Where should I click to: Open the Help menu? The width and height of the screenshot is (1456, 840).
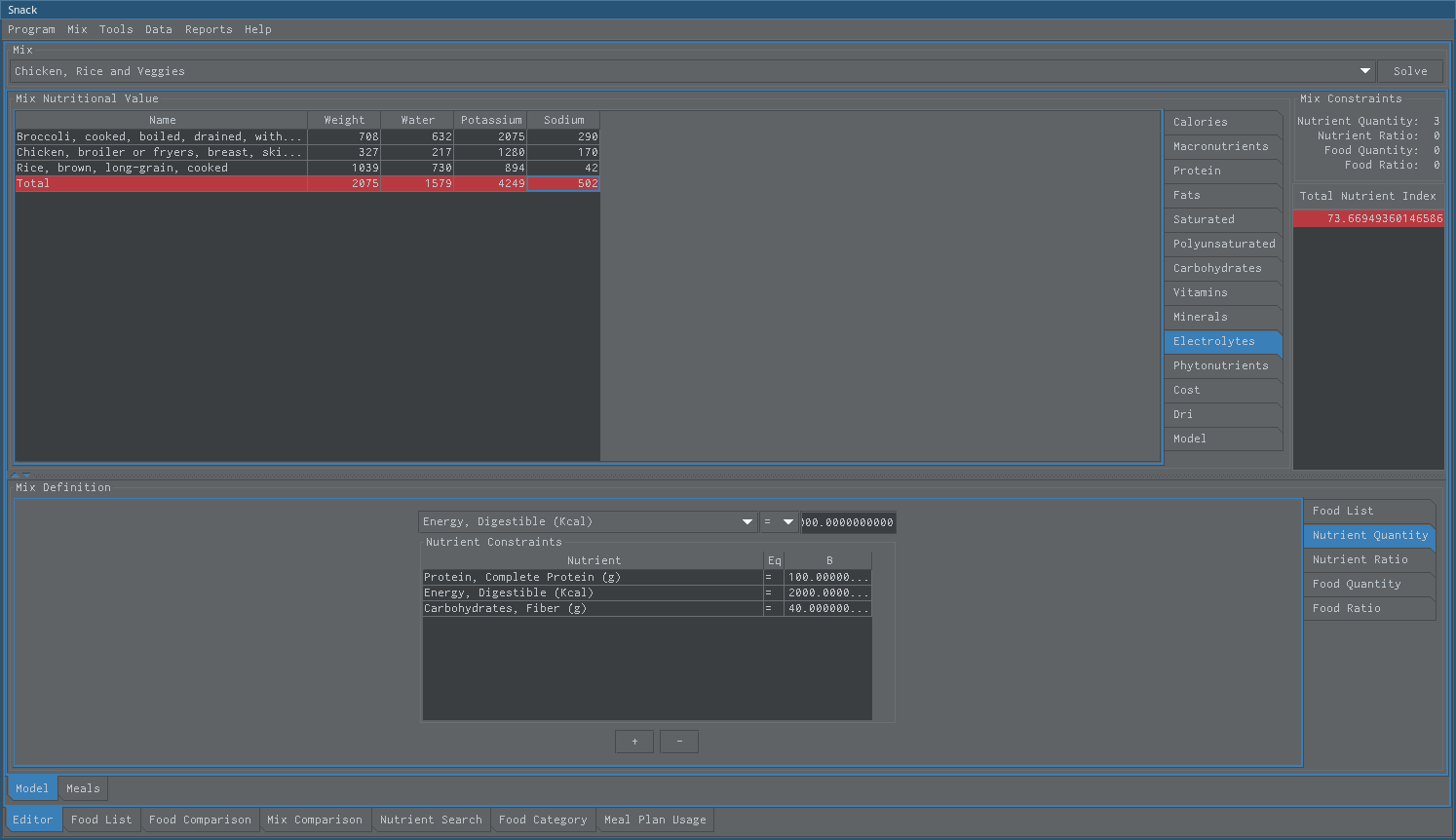click(258, 29)
